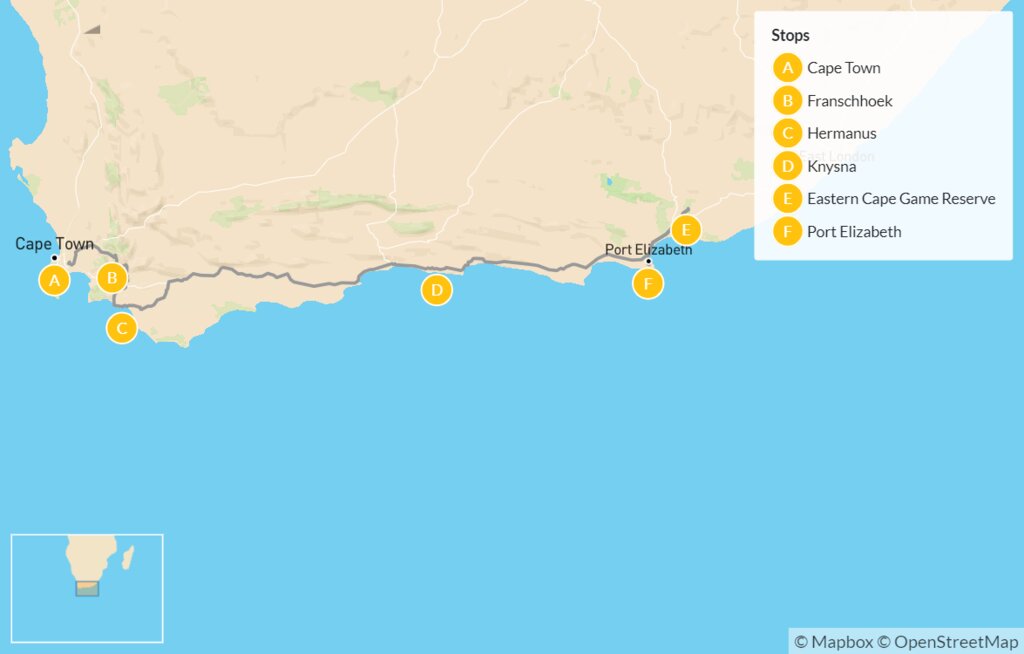Click map marker A near Cape Town
Image resolution: width=1024 pixels, height=654 pixels.
(54, 280)
